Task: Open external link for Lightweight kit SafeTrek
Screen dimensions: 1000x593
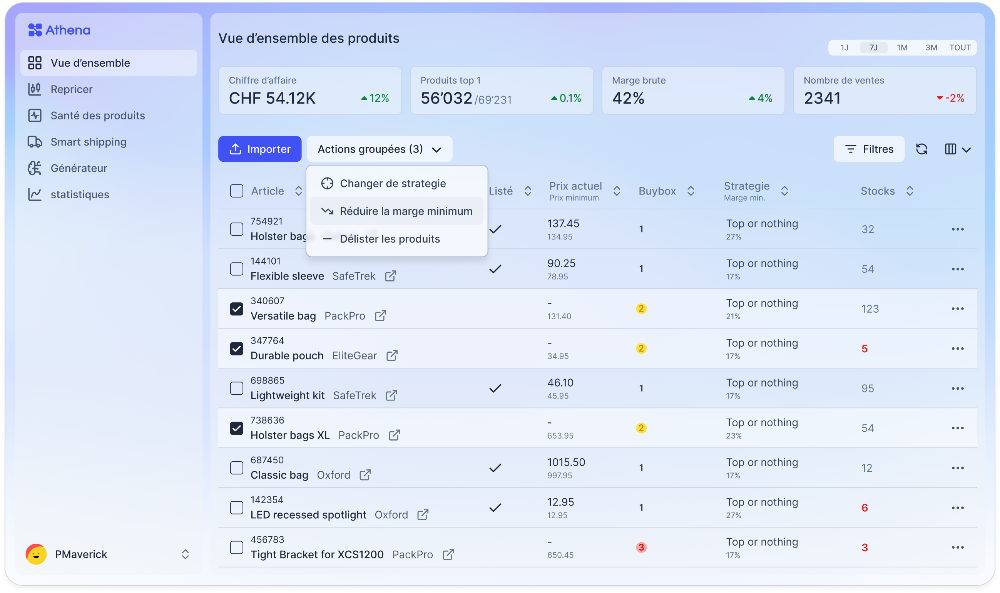Action: click(x=392, y=395)
